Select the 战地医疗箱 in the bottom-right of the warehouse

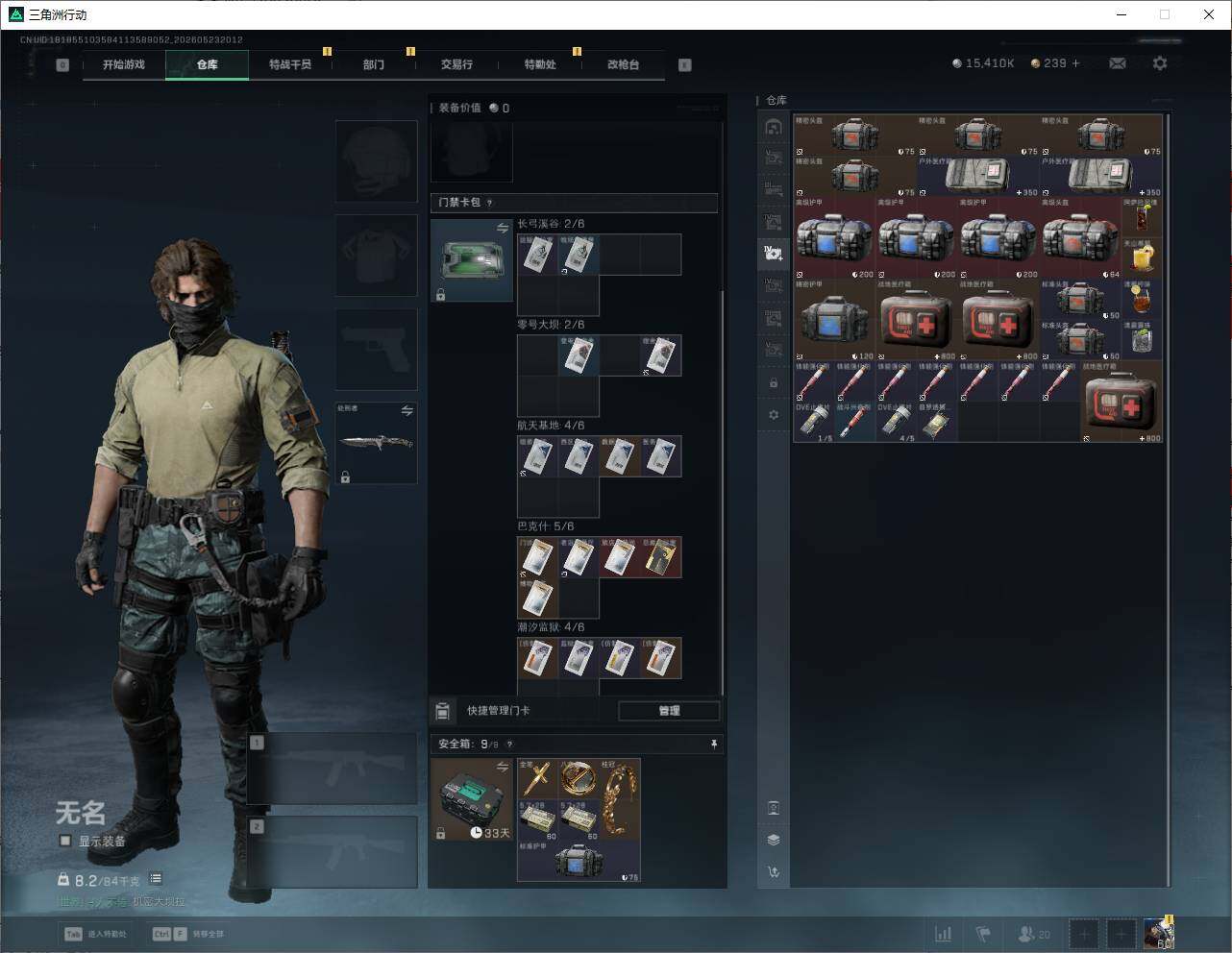[x=1121, y=402]
